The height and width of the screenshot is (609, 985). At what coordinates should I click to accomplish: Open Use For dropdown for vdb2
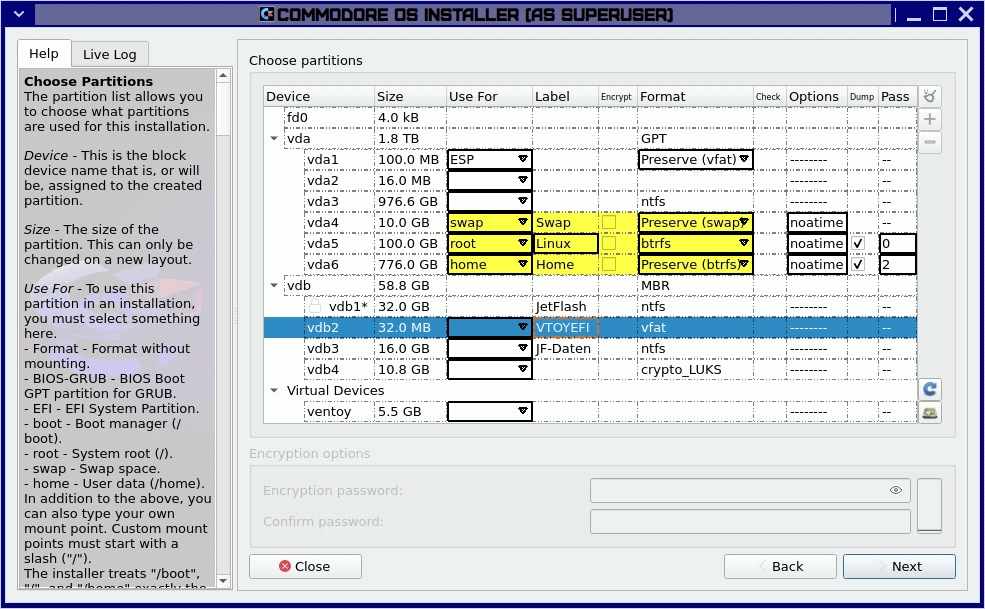[x=490, y=327]
